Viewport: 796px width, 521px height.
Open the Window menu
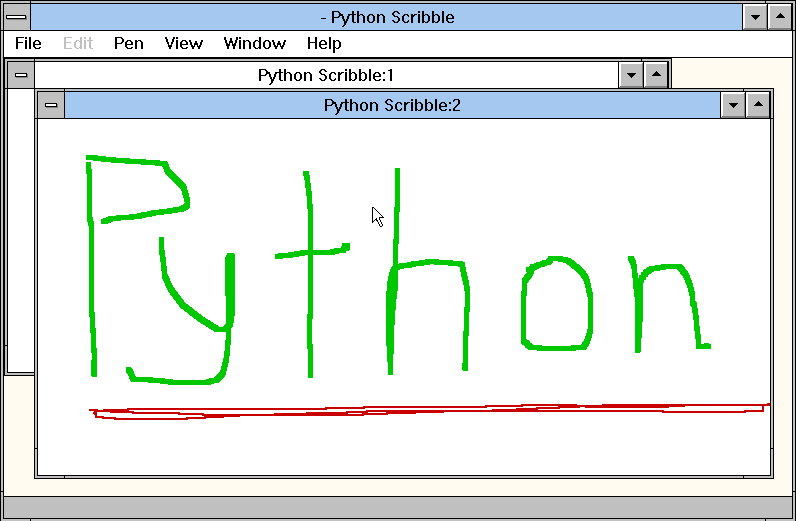[x=254, y=43]
